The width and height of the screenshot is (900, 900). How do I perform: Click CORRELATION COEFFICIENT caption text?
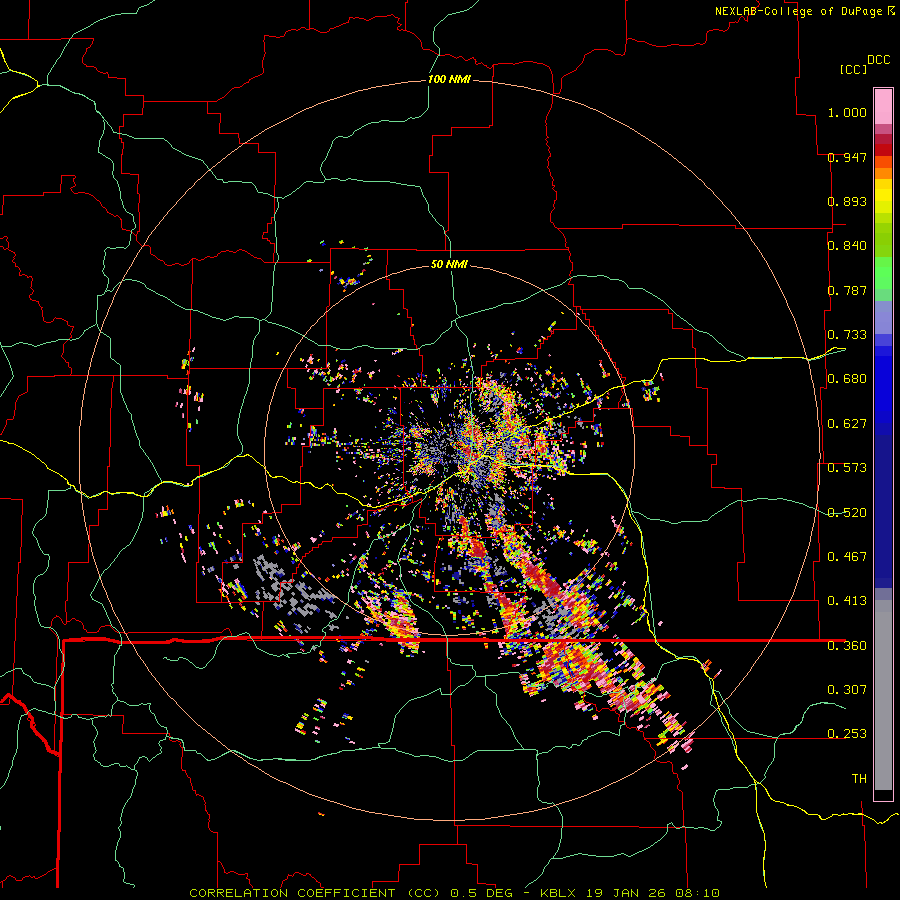292,893
